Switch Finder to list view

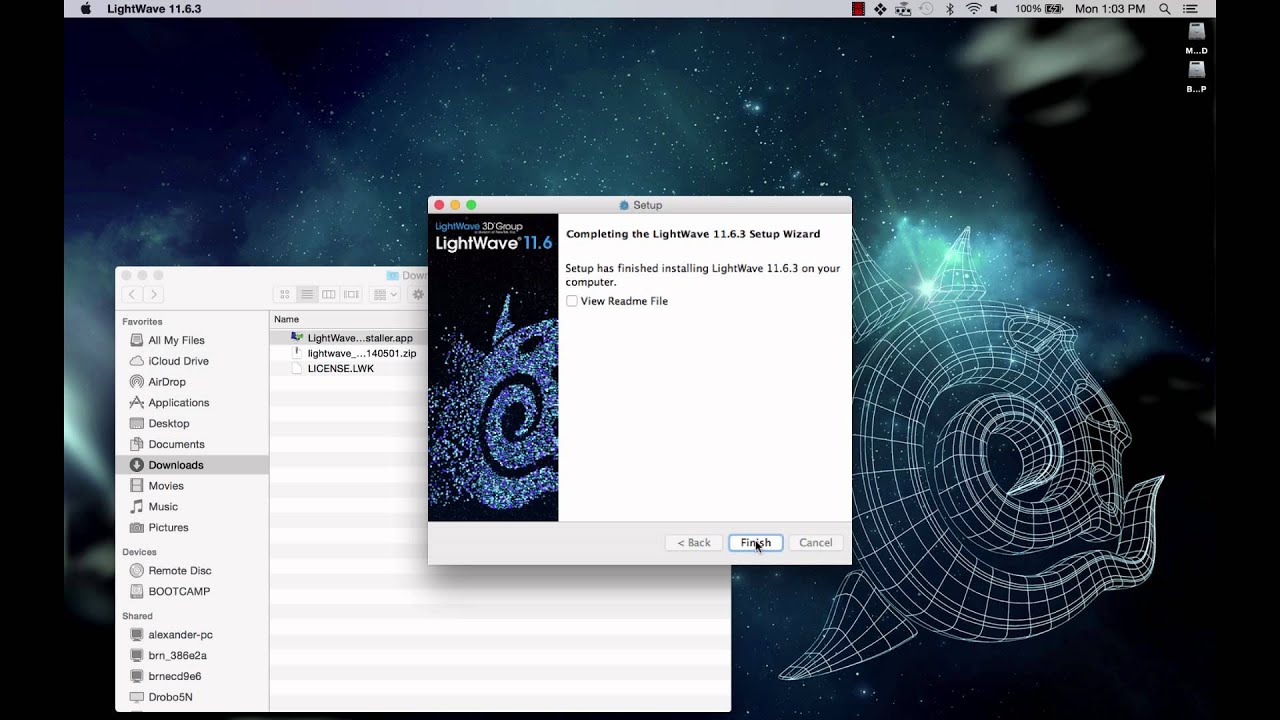coord(307,294)
